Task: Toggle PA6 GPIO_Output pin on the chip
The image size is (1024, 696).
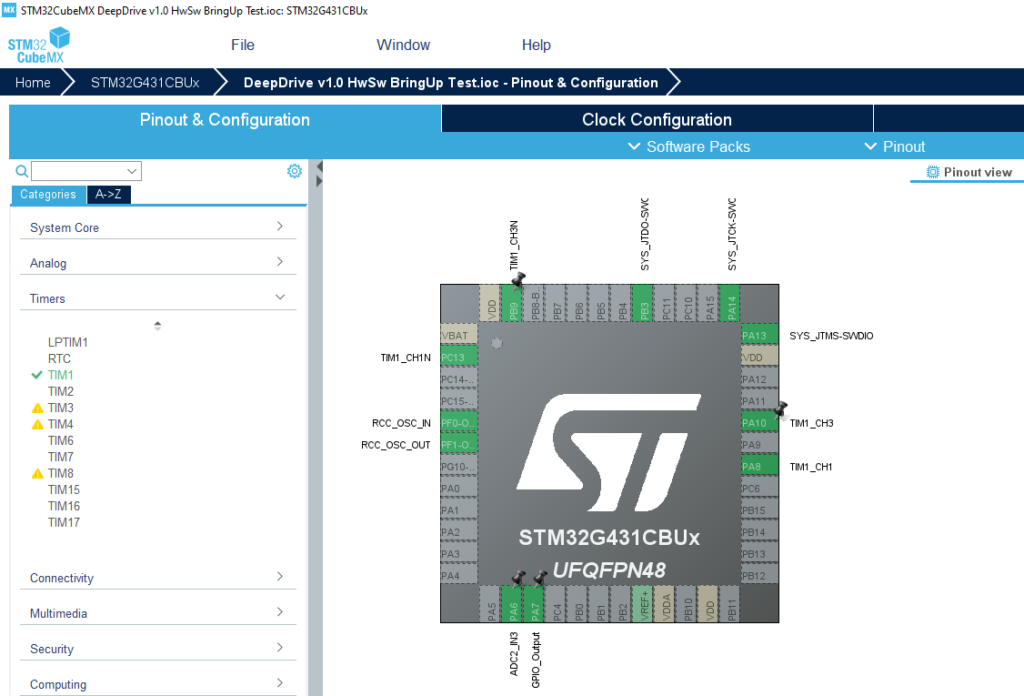Action: (513, 604)
